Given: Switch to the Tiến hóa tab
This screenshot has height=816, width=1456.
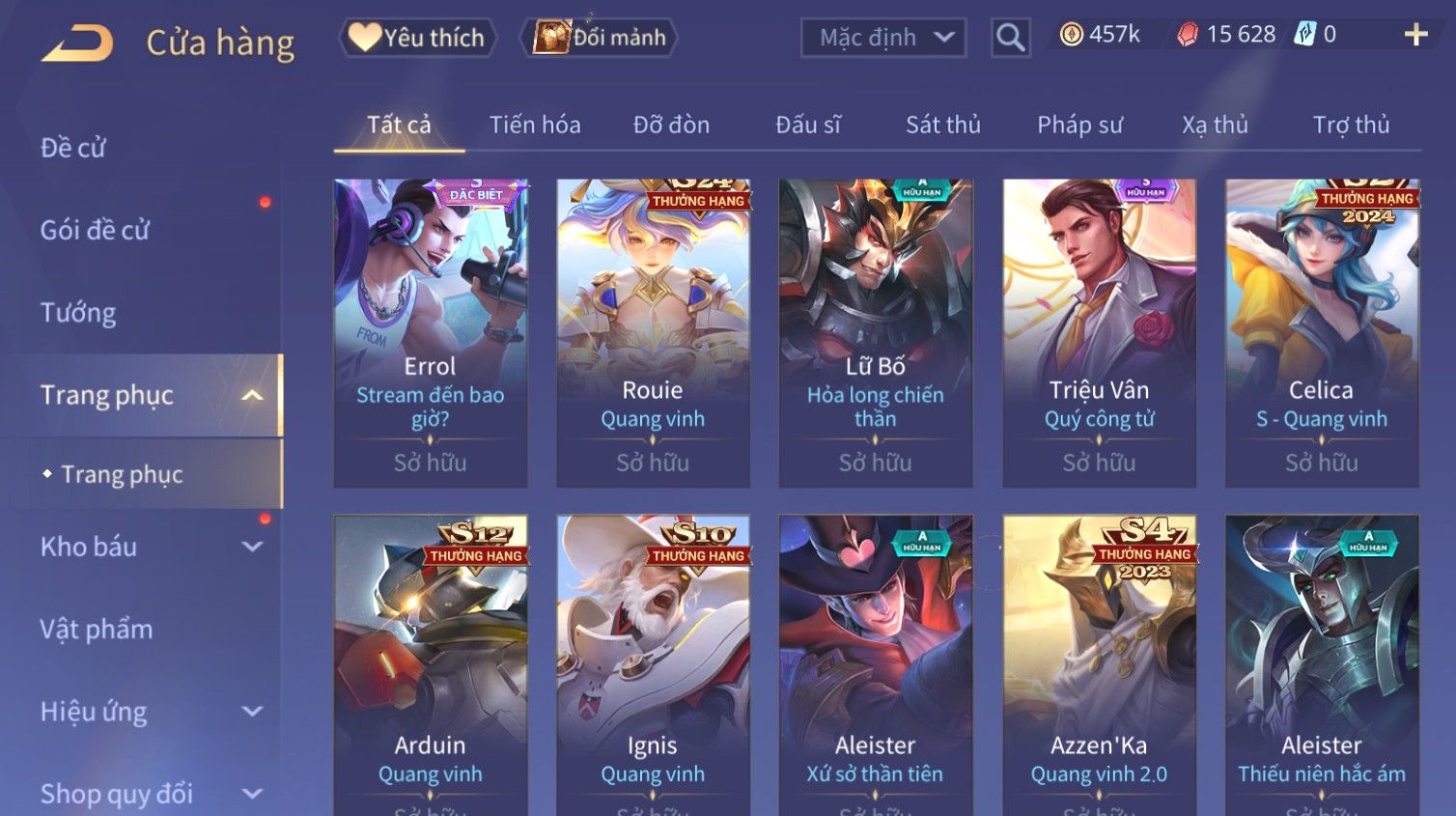Looking at the screenshot, I should (x=535, y=125).
